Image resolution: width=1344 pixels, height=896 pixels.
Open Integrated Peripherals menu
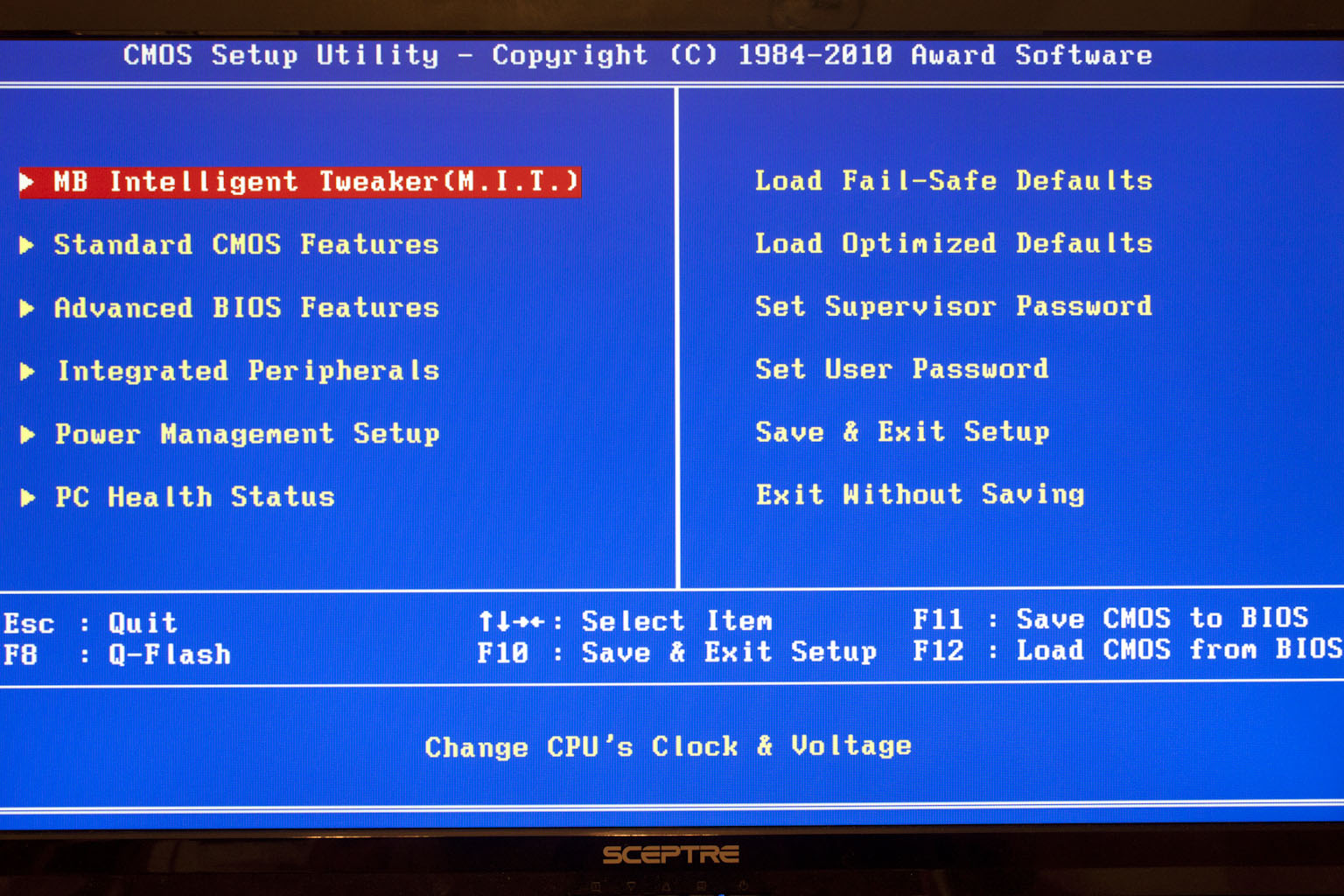tap(248, 370)
